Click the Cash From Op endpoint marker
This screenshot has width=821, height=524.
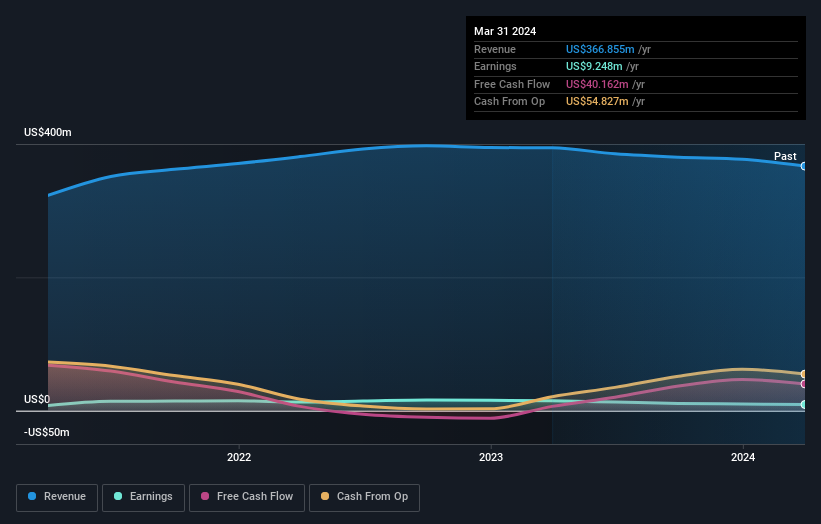click(804, 374)
